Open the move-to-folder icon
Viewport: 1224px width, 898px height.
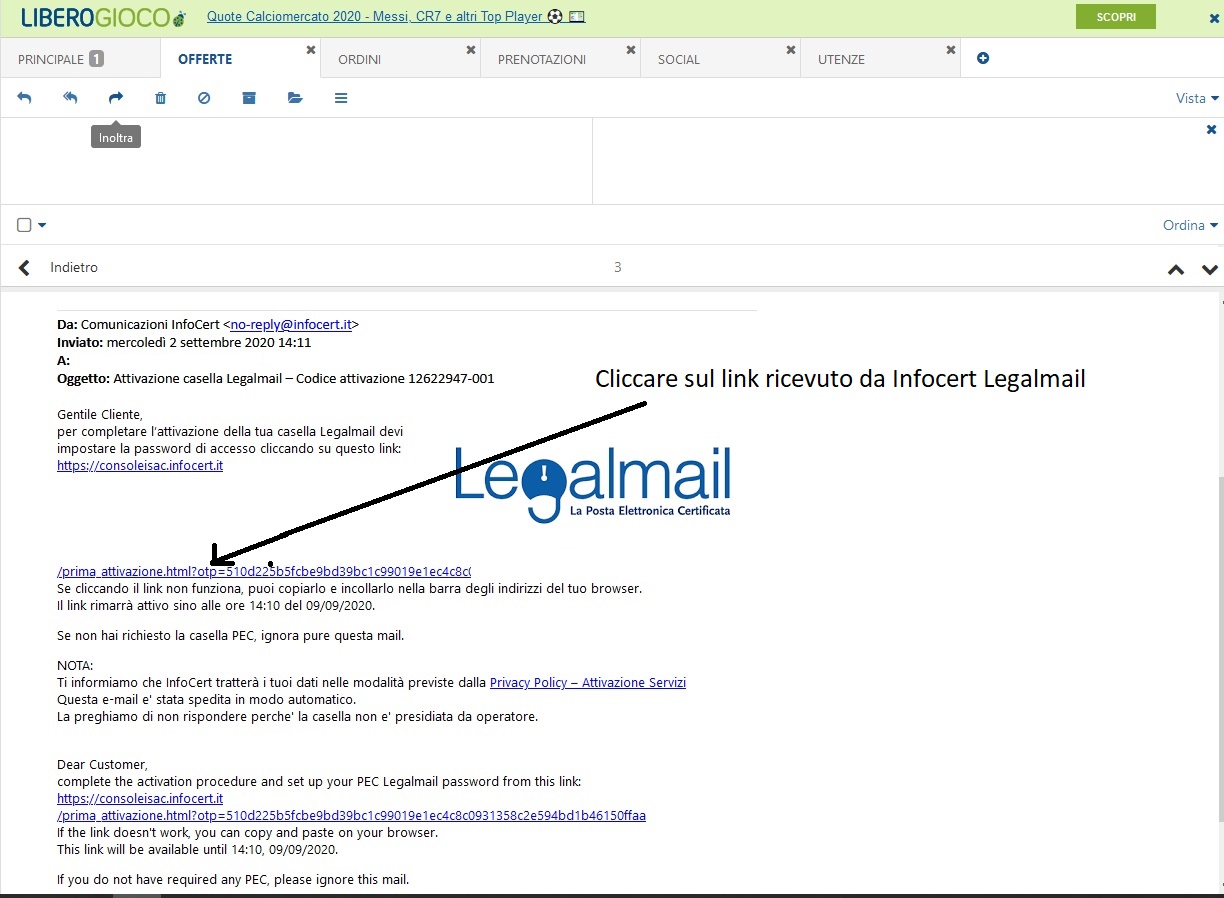pos(295,98)
